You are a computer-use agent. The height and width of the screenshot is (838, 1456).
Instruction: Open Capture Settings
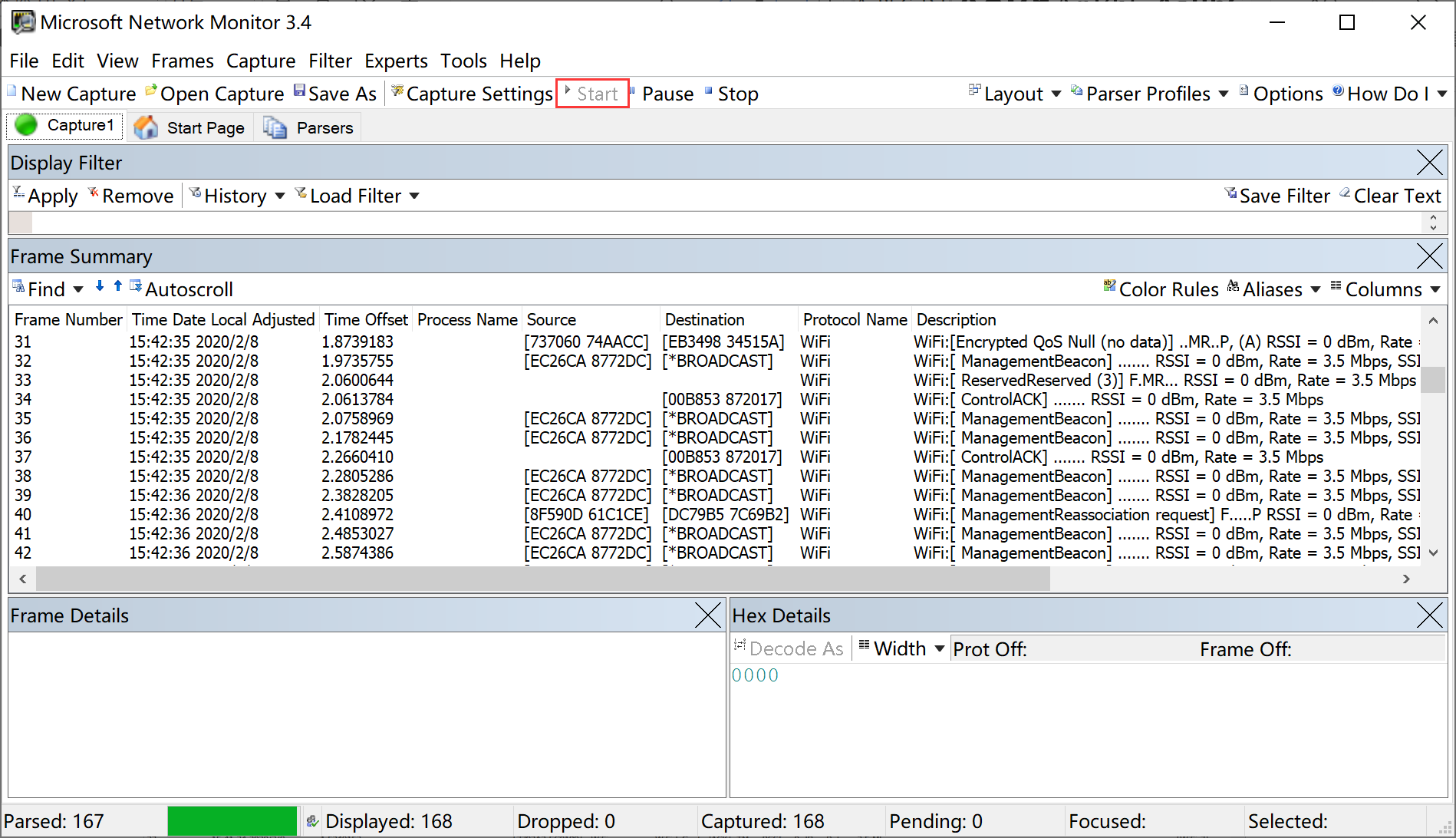472,94
